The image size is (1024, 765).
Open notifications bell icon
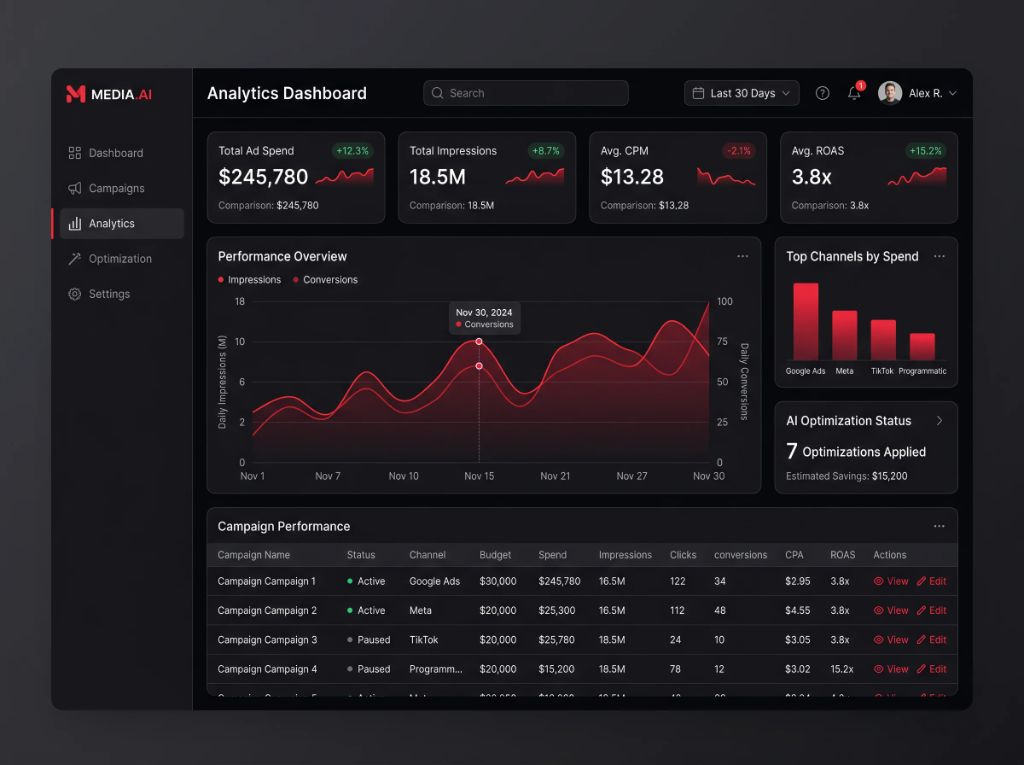pyautogui.click(x=854, y=93)
